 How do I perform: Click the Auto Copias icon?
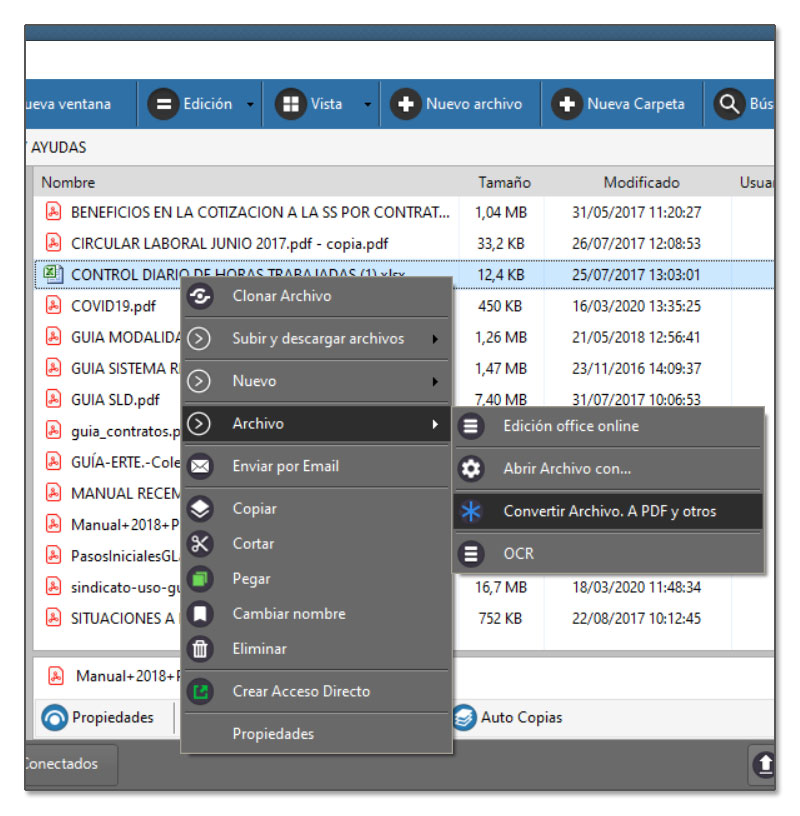[464, 718]
